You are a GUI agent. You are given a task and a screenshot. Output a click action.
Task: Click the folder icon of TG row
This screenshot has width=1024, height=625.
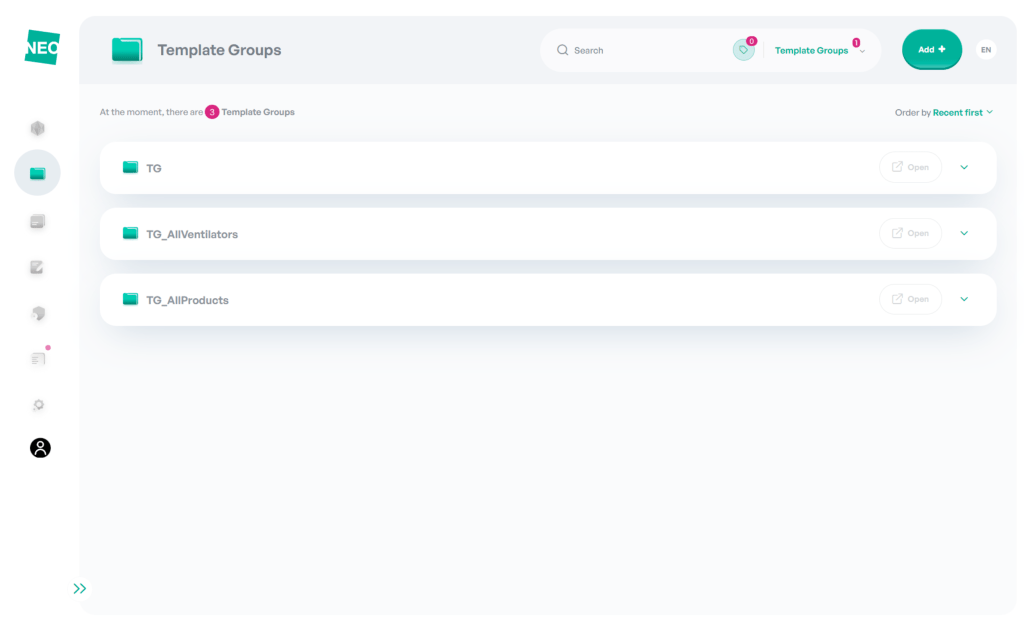pyautogui.click(x=130, y=167)
